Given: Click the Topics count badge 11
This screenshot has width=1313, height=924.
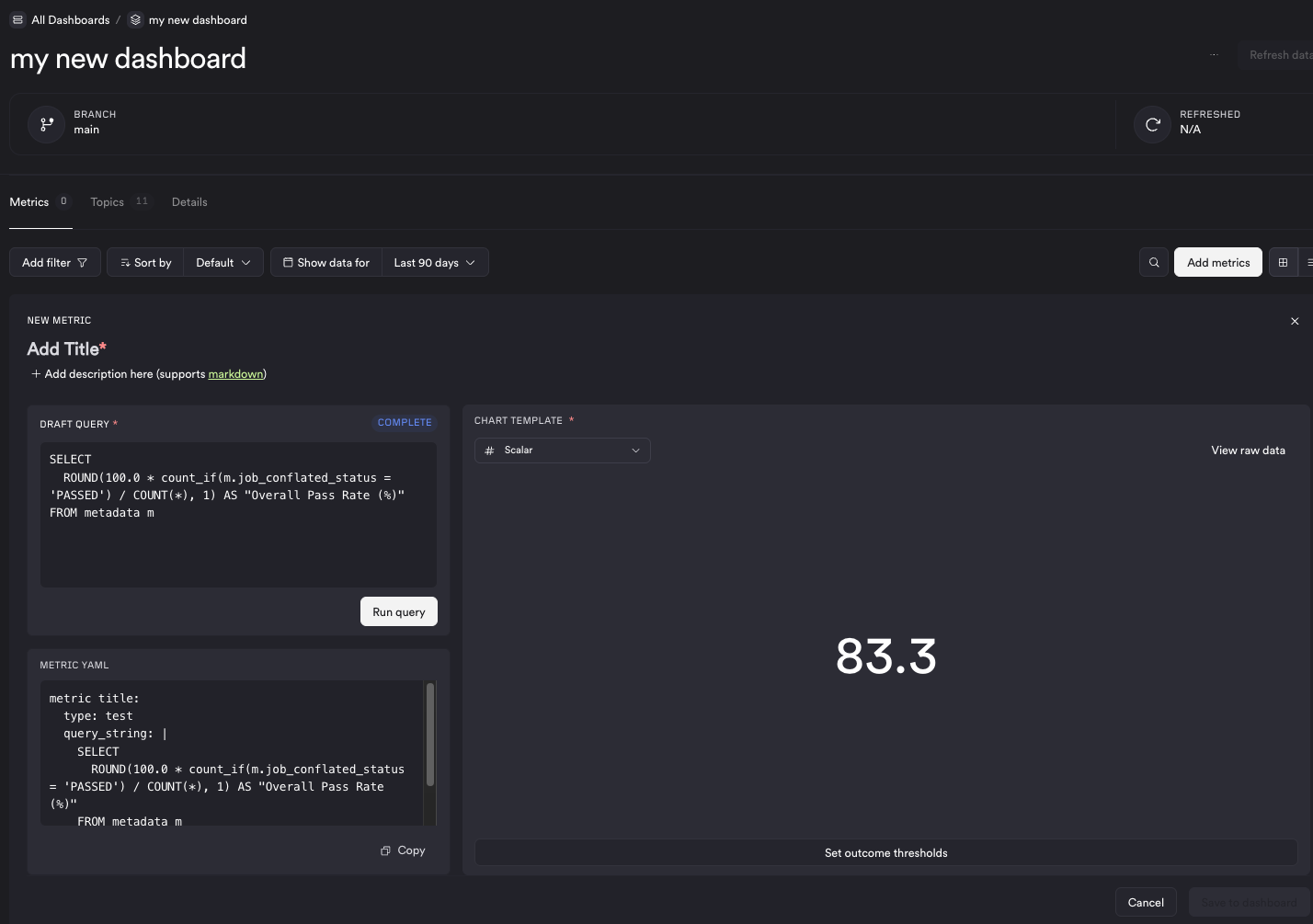Looking at the screenshot, I should (142, 201).
